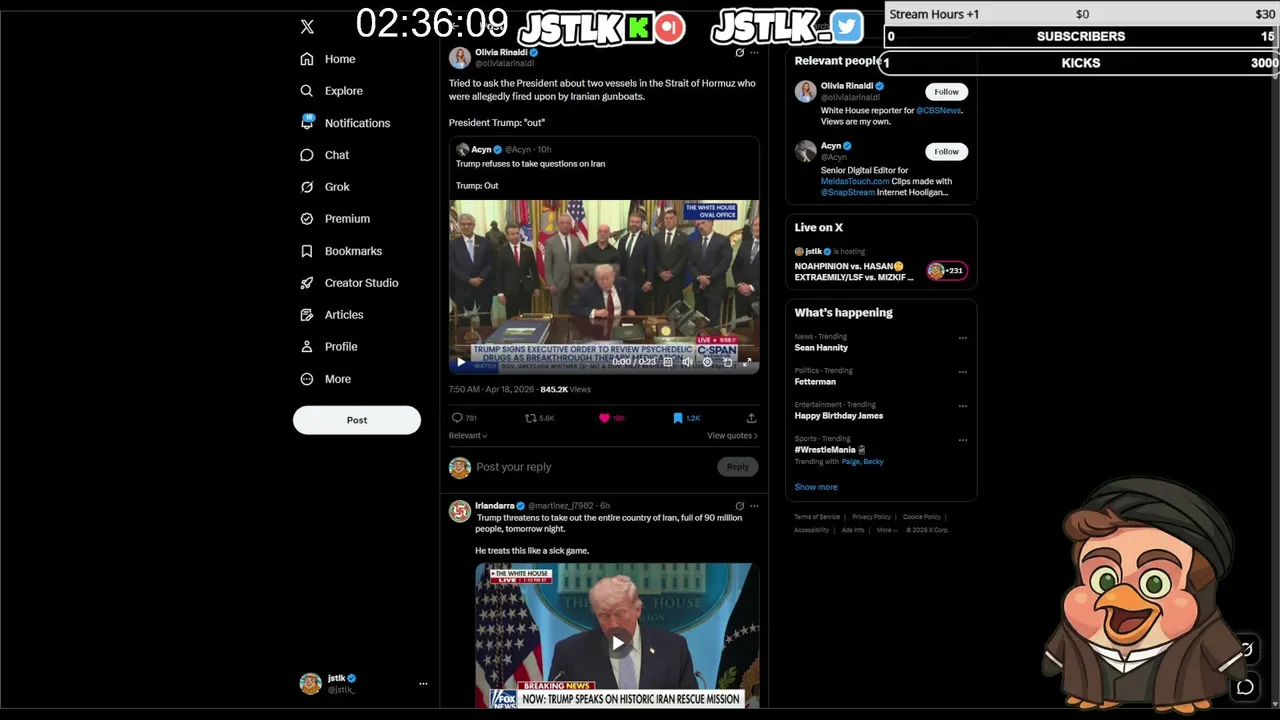Join the Live on X space showing +231

(x=946, y=270)
